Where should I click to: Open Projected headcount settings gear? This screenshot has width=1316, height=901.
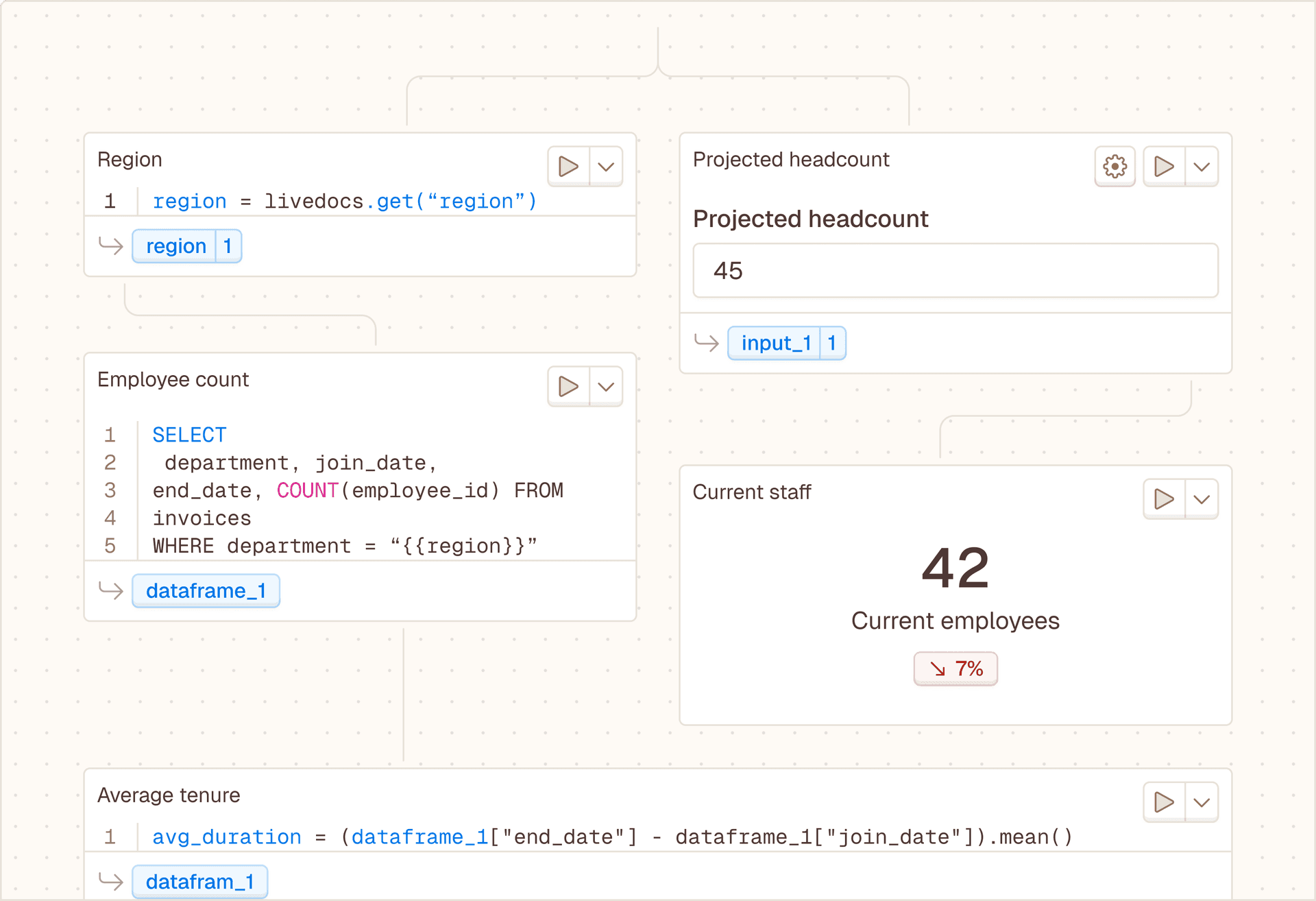[x=1114, y=167]
